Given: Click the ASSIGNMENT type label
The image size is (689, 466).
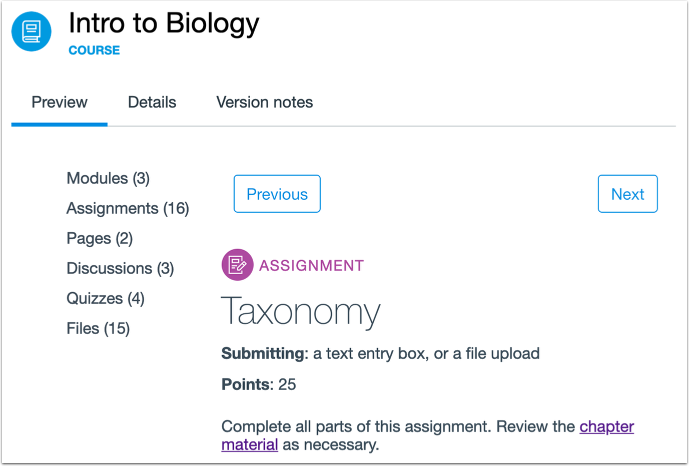Looking at the screenshot, I should pyautogui.click(x=311, y=266).
